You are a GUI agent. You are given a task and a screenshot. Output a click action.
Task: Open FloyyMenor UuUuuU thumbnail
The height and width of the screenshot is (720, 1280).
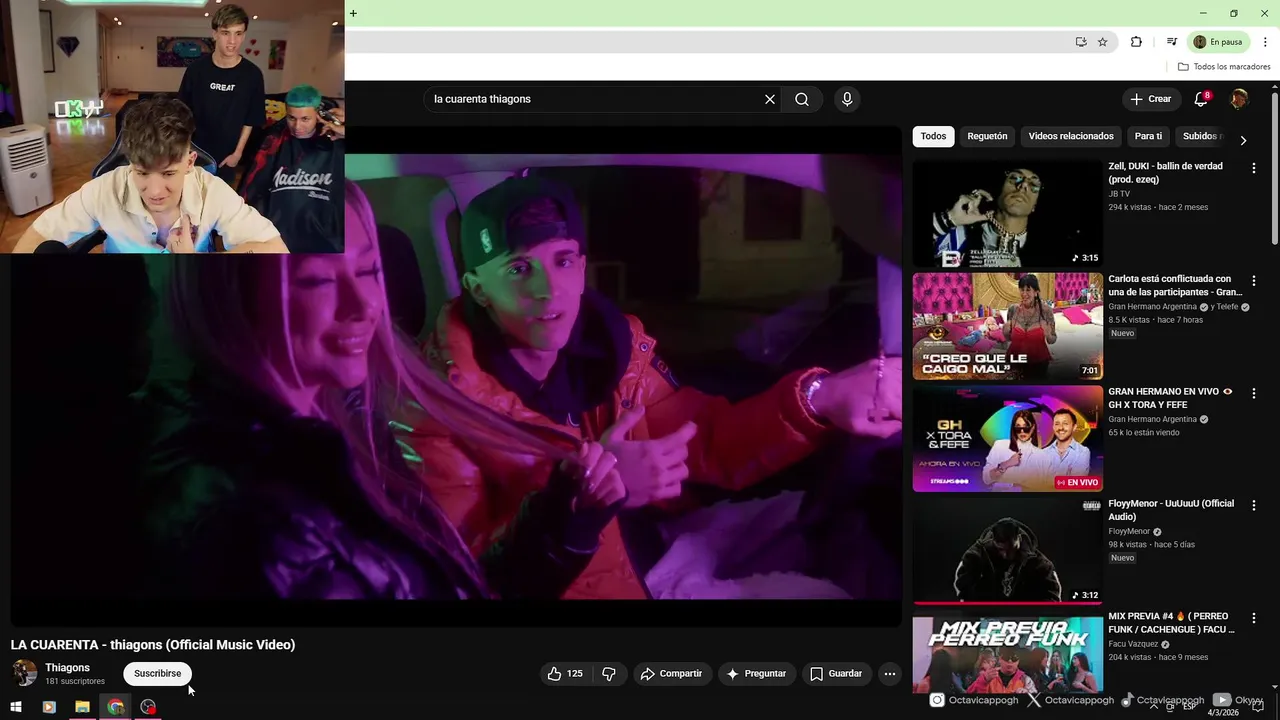tap(1007, 551)
